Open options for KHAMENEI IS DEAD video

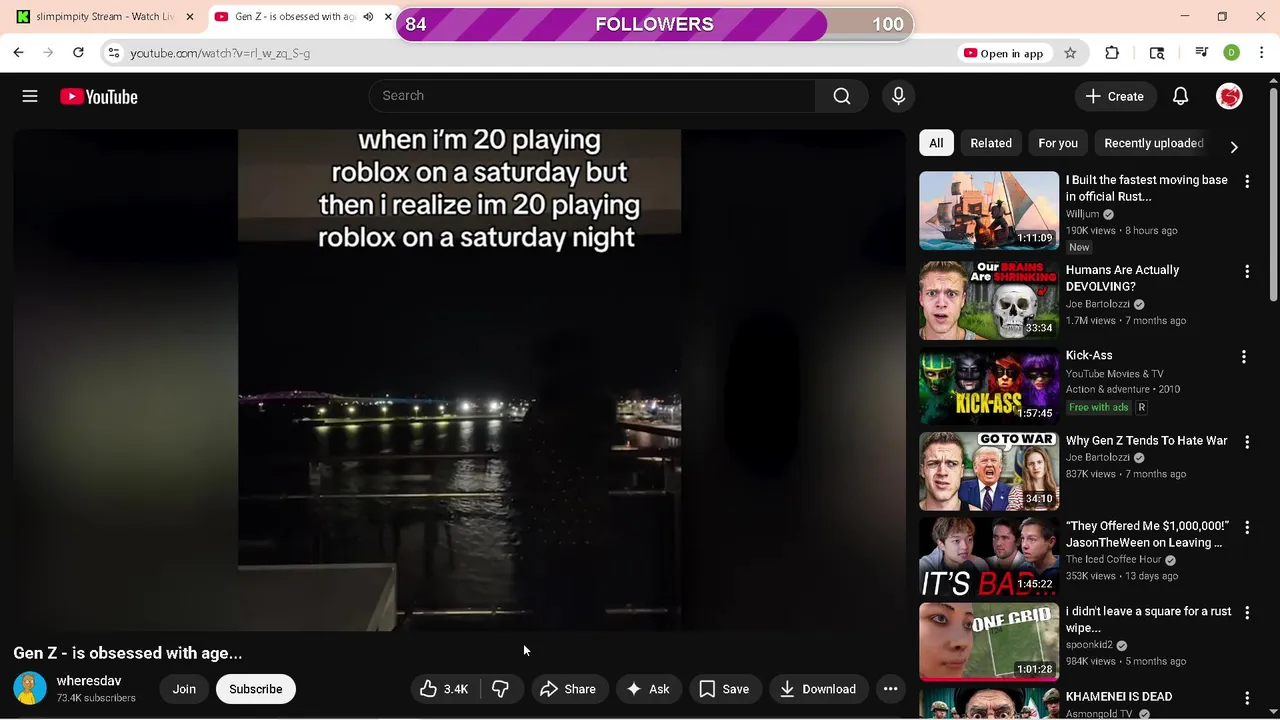[x=1247, y=698]
